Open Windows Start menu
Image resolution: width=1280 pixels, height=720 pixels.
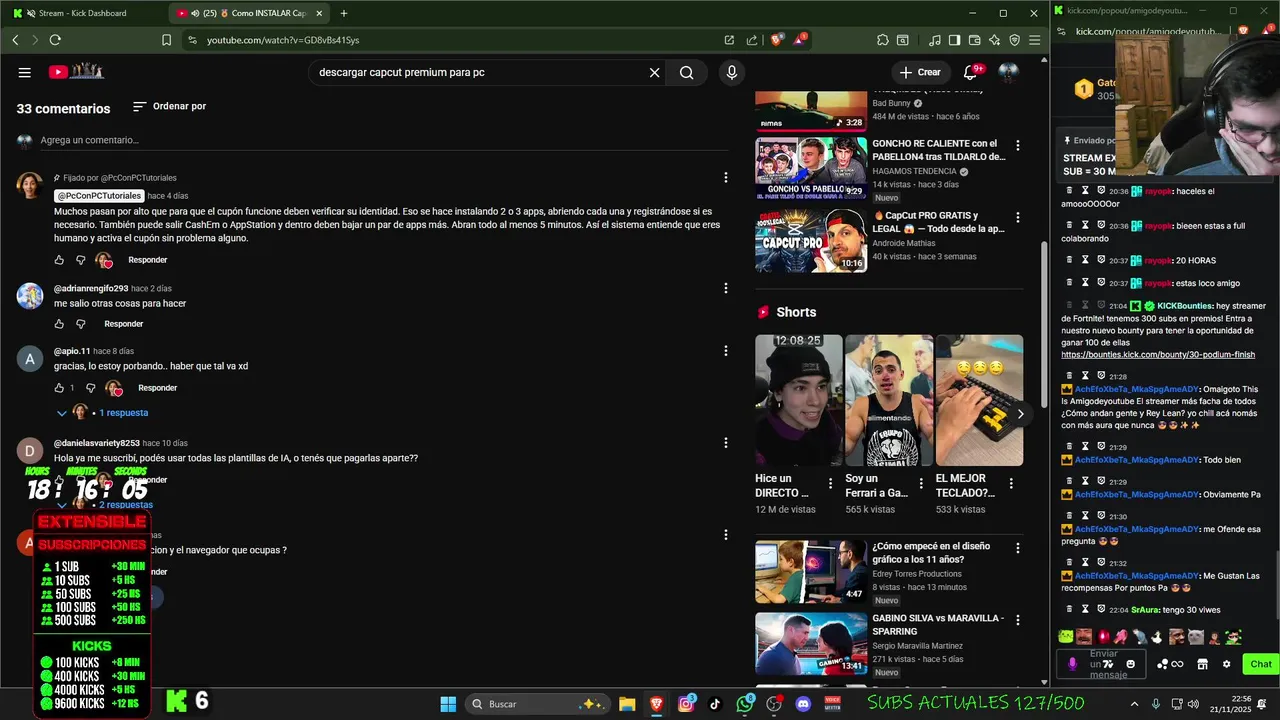click(448, 704)
